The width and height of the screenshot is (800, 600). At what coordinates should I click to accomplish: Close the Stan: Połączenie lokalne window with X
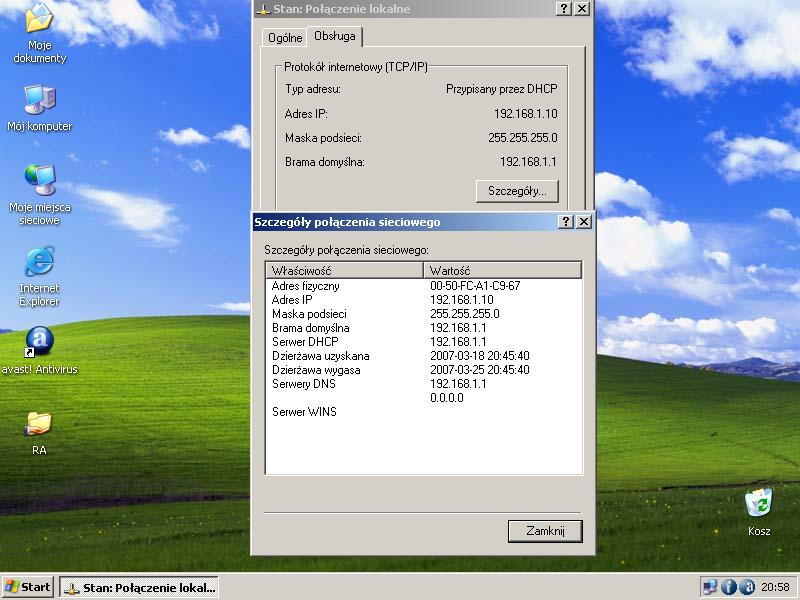tap(582, 9)
